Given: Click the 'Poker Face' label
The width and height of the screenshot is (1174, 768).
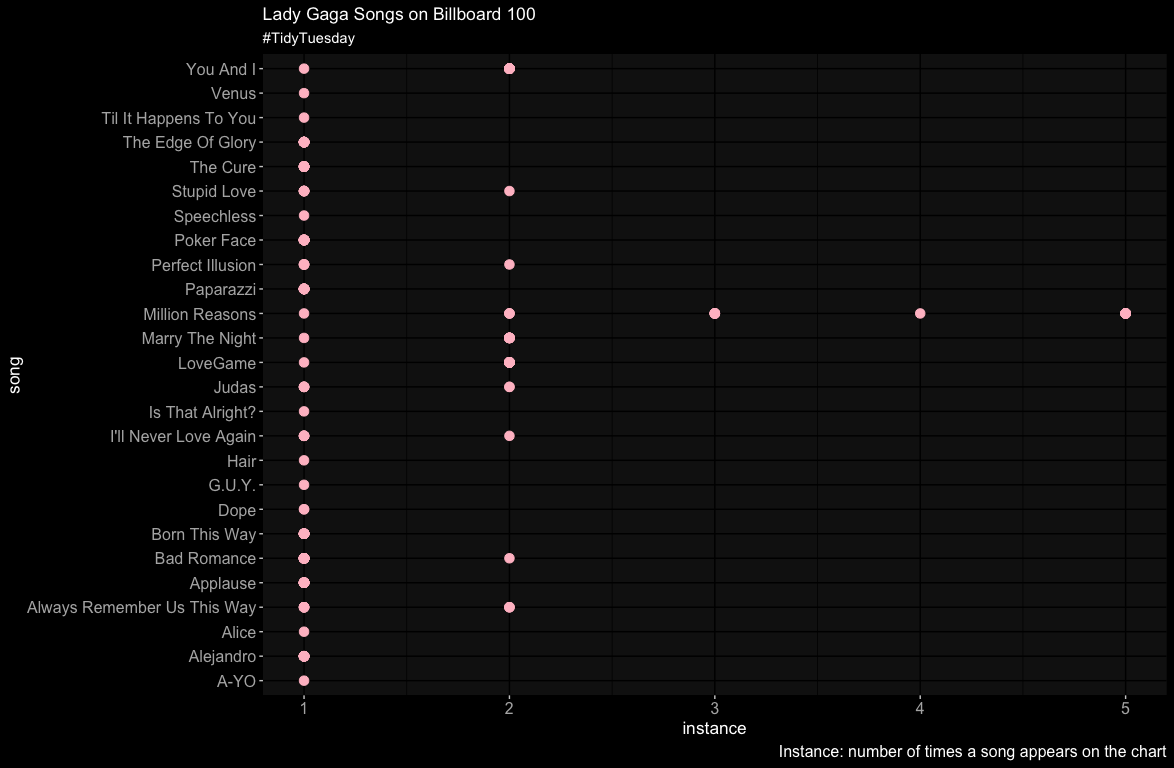Looking at the screenshot, I should tap(215, 240).
